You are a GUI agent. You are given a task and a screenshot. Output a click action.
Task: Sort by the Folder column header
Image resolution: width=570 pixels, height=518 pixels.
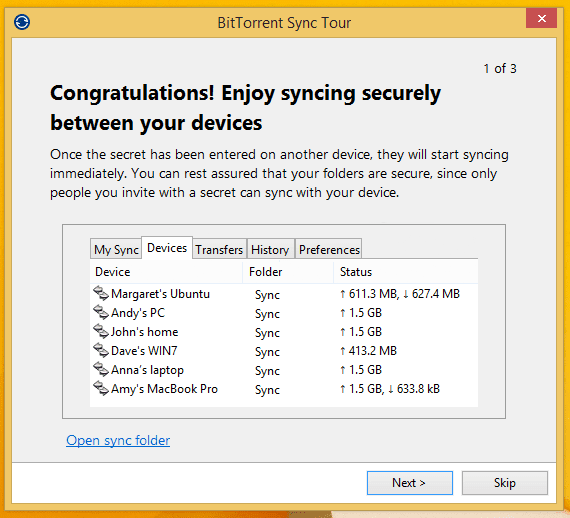[288, 272]
